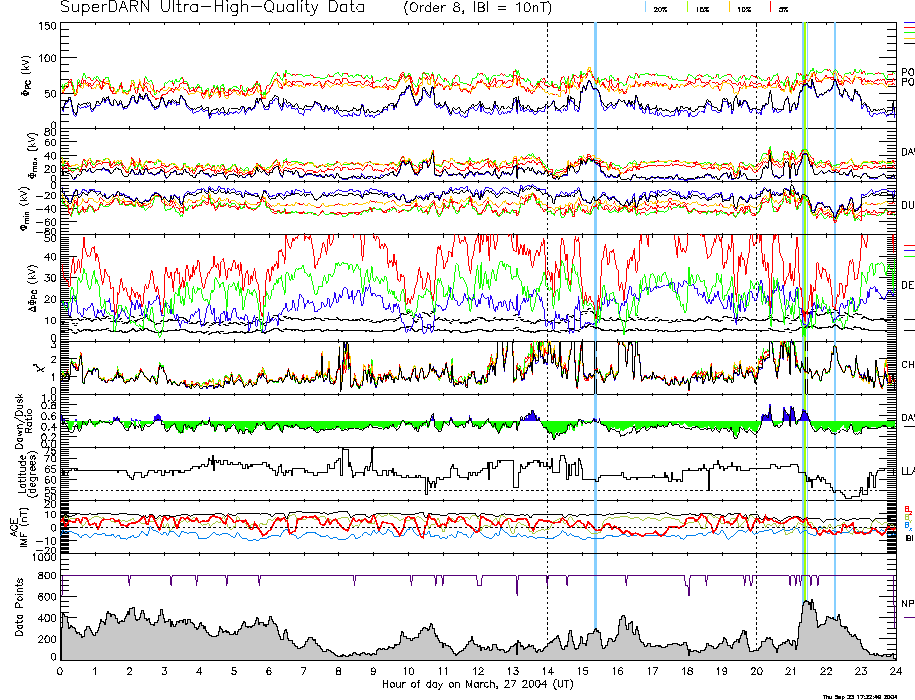Click the orange 10% legend line
915x700 pixels.
[729, 8]
